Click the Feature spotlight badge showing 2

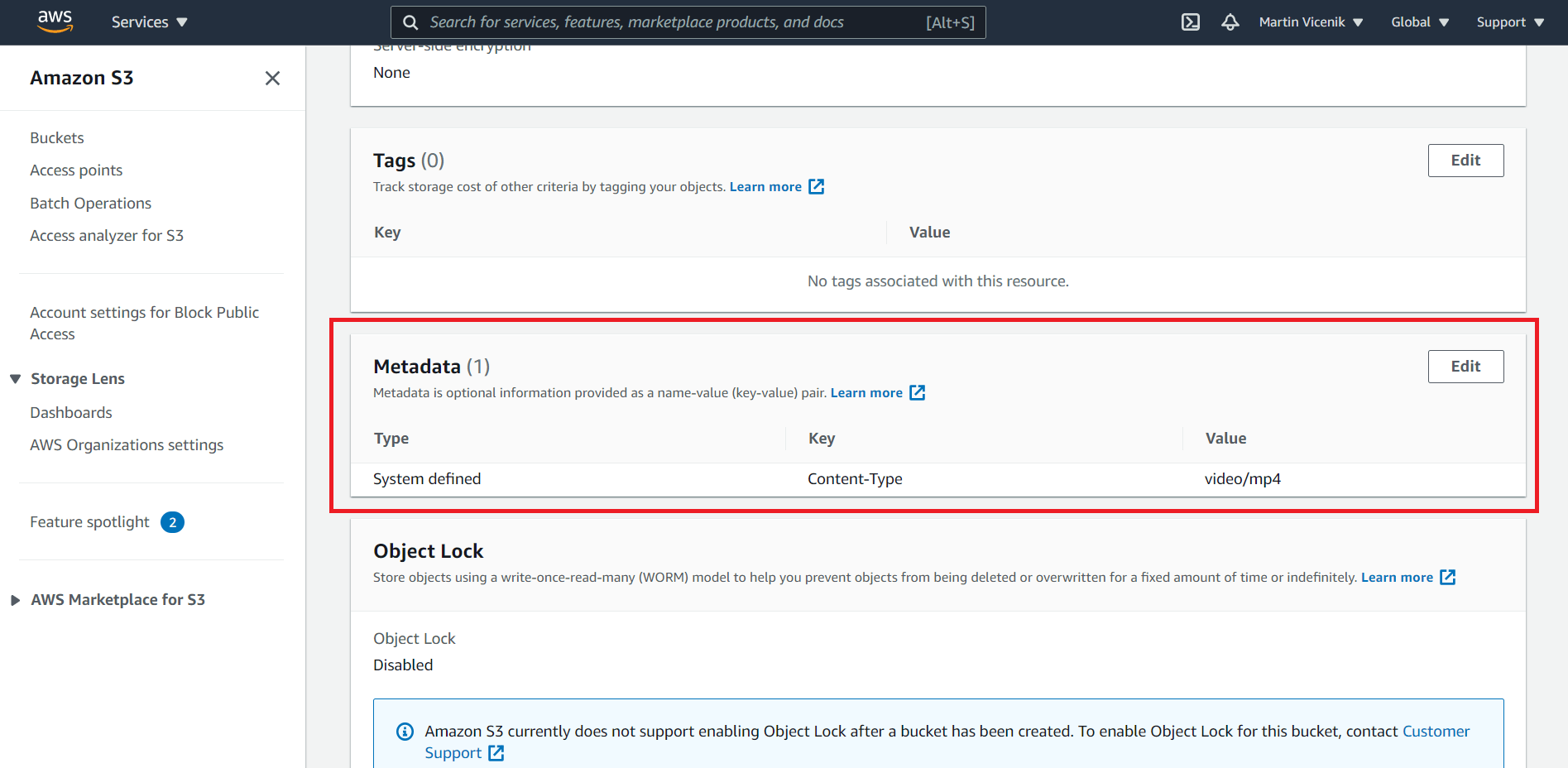point(172,522)
